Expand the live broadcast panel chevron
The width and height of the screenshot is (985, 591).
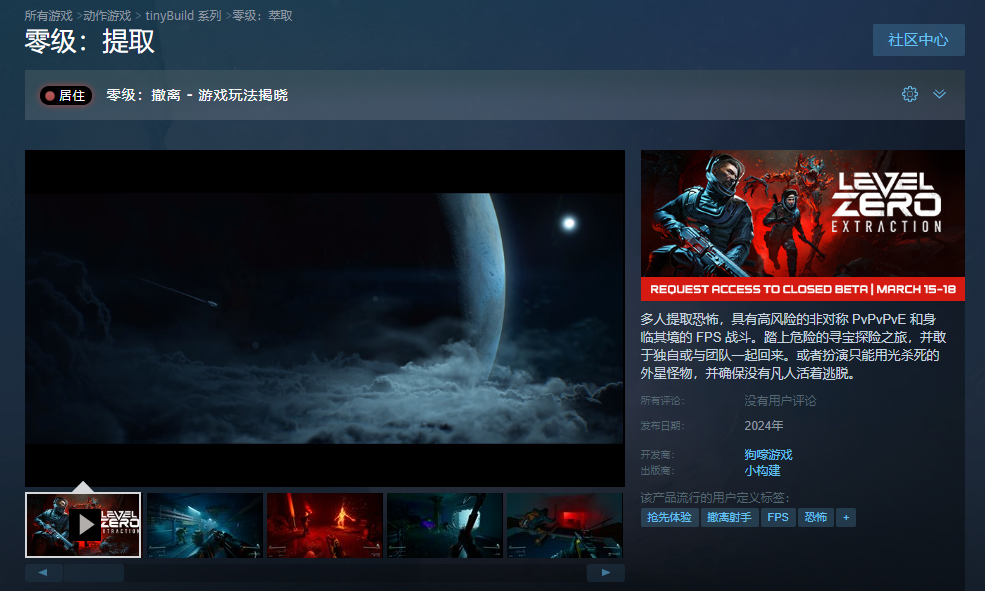coord(939,94)
